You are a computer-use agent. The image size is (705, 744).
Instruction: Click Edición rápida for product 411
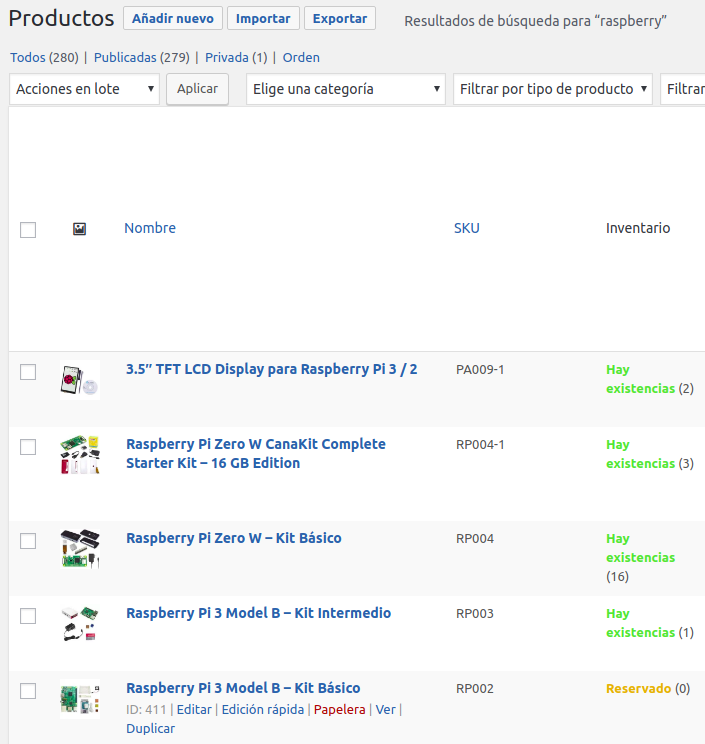263,709
